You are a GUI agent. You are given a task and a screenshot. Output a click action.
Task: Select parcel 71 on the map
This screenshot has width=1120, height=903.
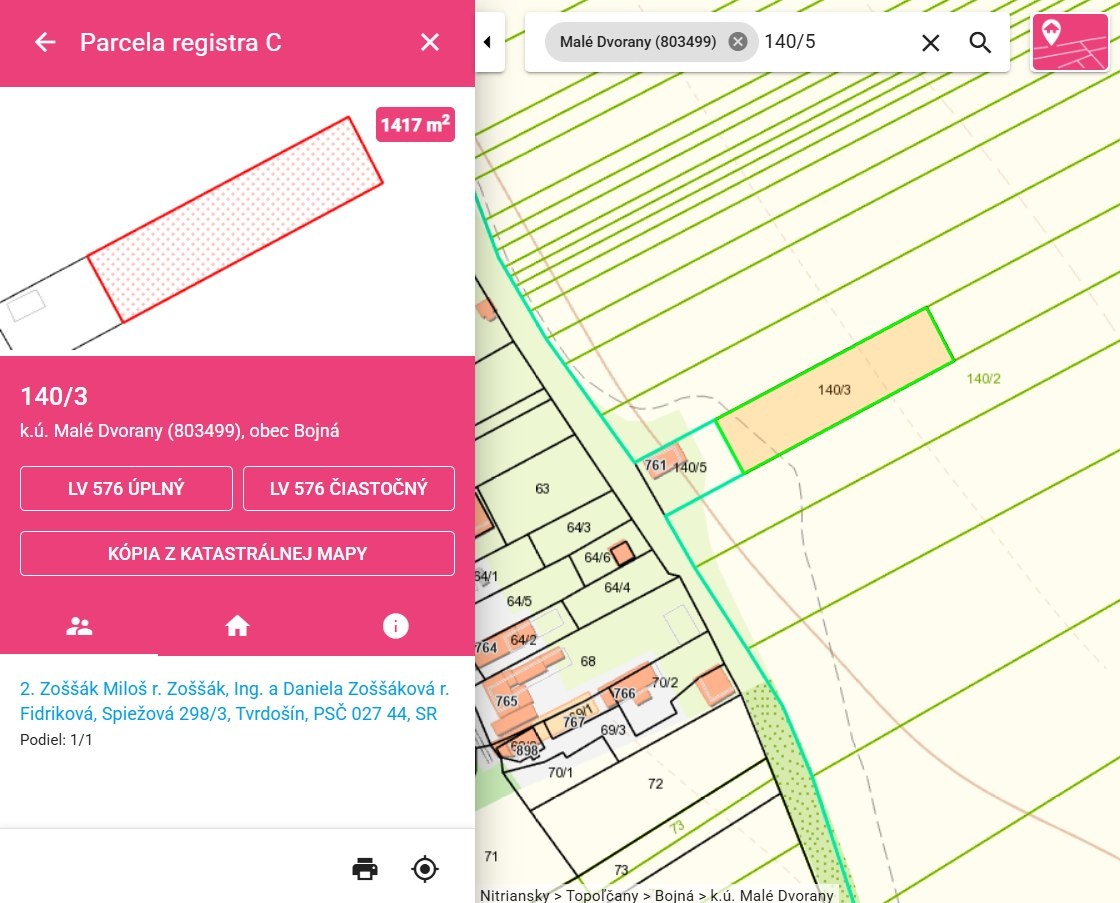[491, 857]
